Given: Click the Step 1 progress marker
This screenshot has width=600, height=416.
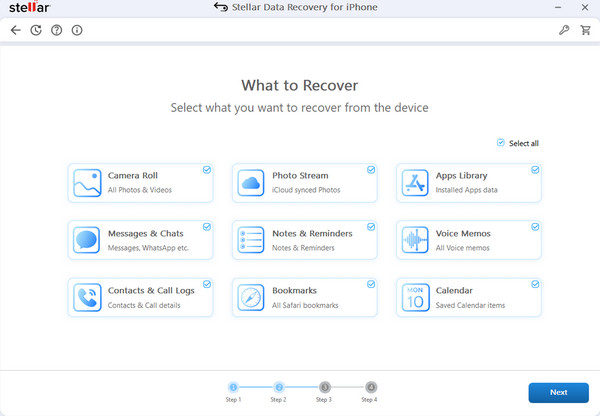Looking at the screenshot, I should click(233, 387).
